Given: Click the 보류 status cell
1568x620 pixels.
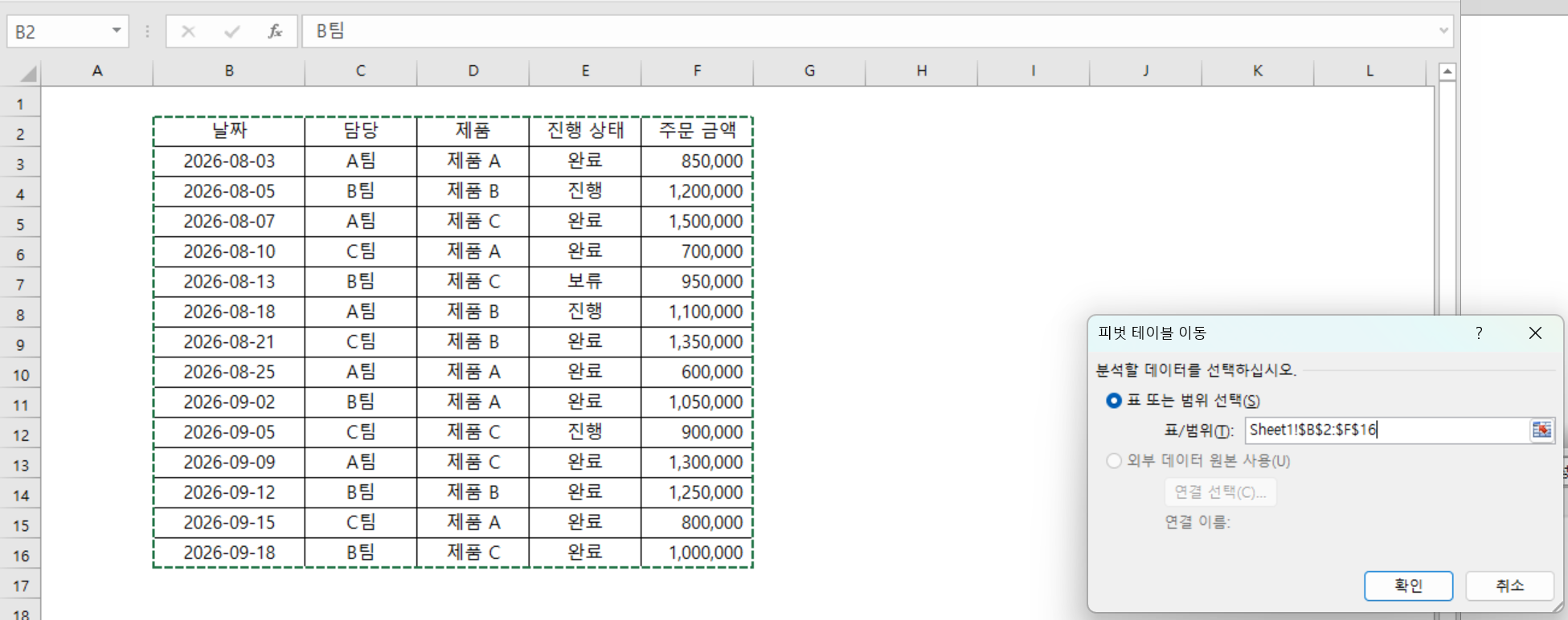Looking at the screenshot, I should point(585,282).
